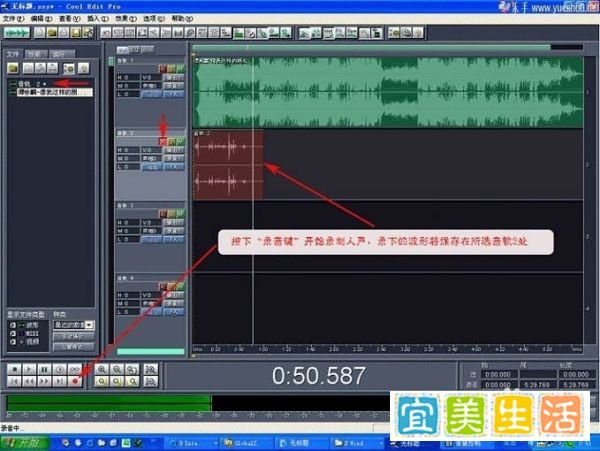Viewport: 600px width, 451px height.
Task: Select the second tab beside 文件 in left panel
Action: click(x=37, y=54)
